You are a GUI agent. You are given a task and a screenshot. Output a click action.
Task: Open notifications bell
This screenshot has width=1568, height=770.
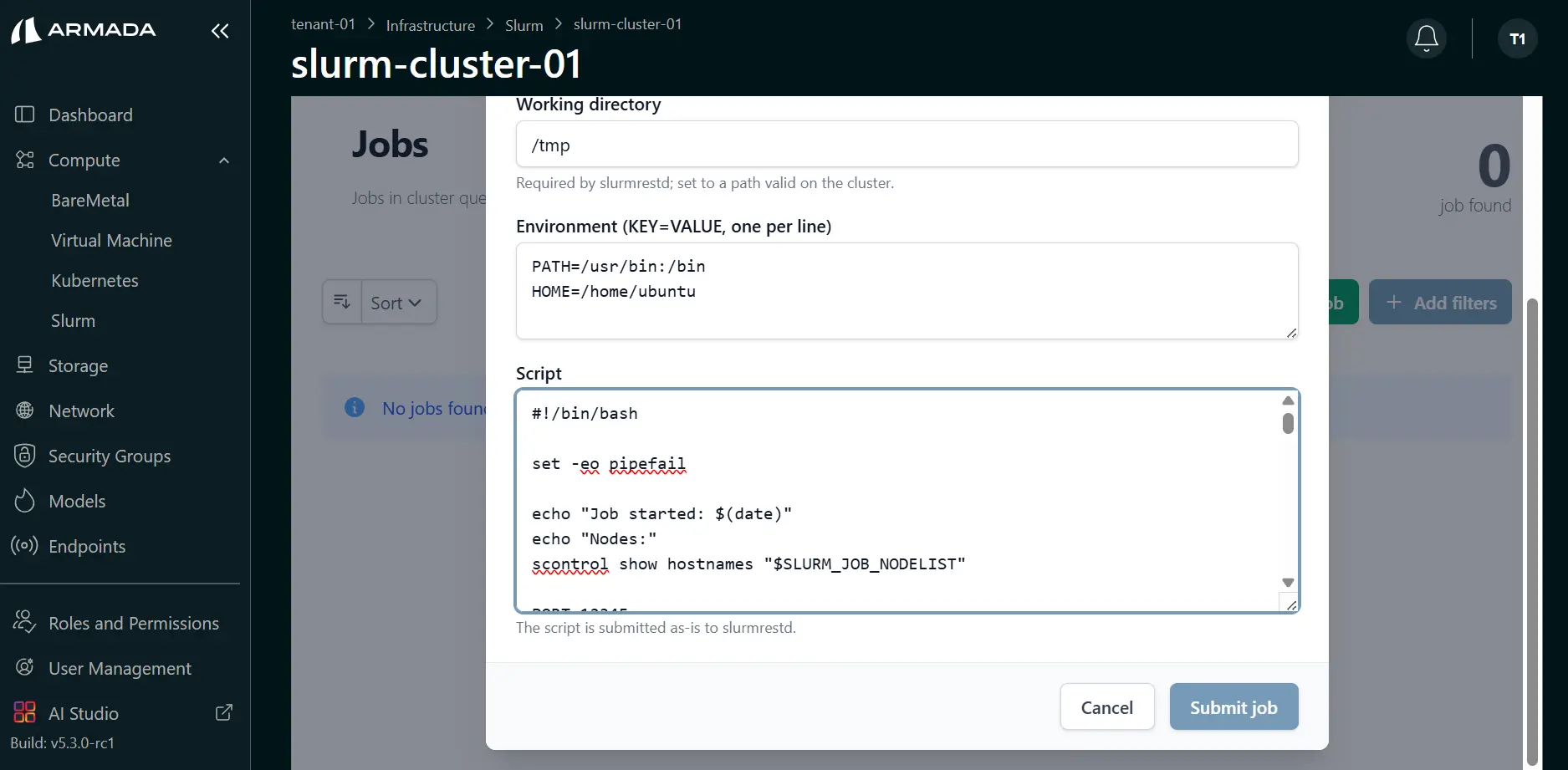pyautogui.click(x=1426, y=38)
